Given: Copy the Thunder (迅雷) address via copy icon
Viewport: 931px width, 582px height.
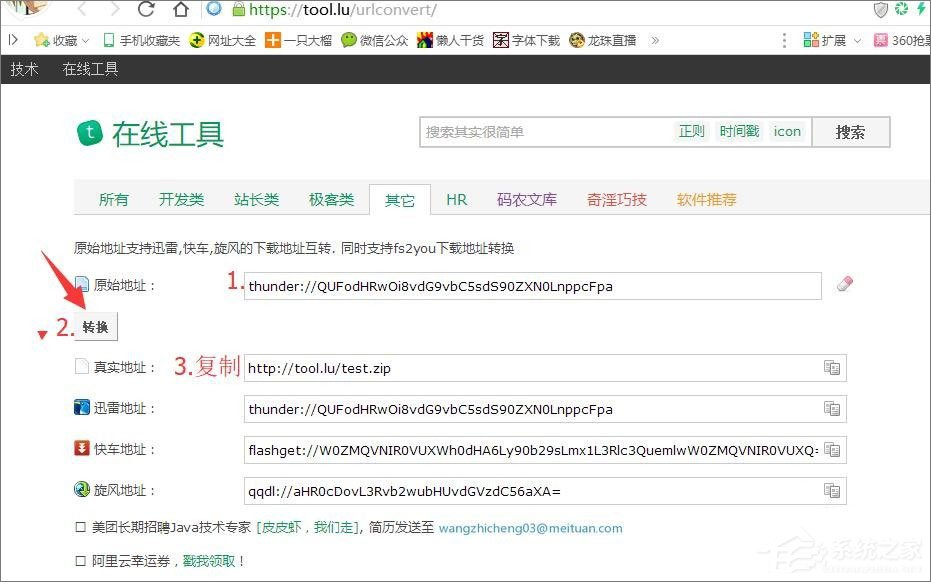Looking at the screenshot, I should click(x=831, y=409).
